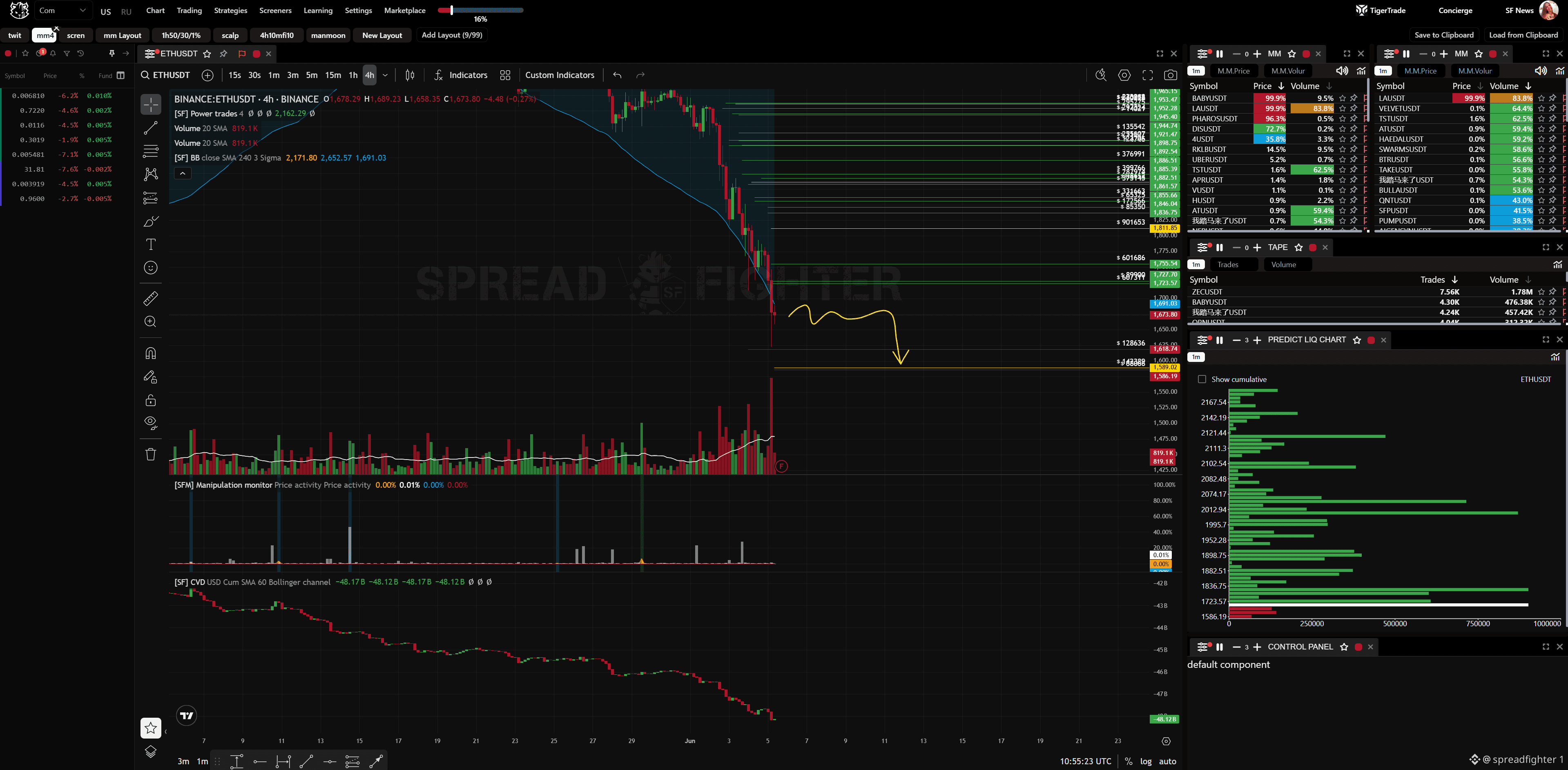Click the red color marker on ETHUSDT tab
This screenshot has width=1568, height=770.
[x=256, y=54]
